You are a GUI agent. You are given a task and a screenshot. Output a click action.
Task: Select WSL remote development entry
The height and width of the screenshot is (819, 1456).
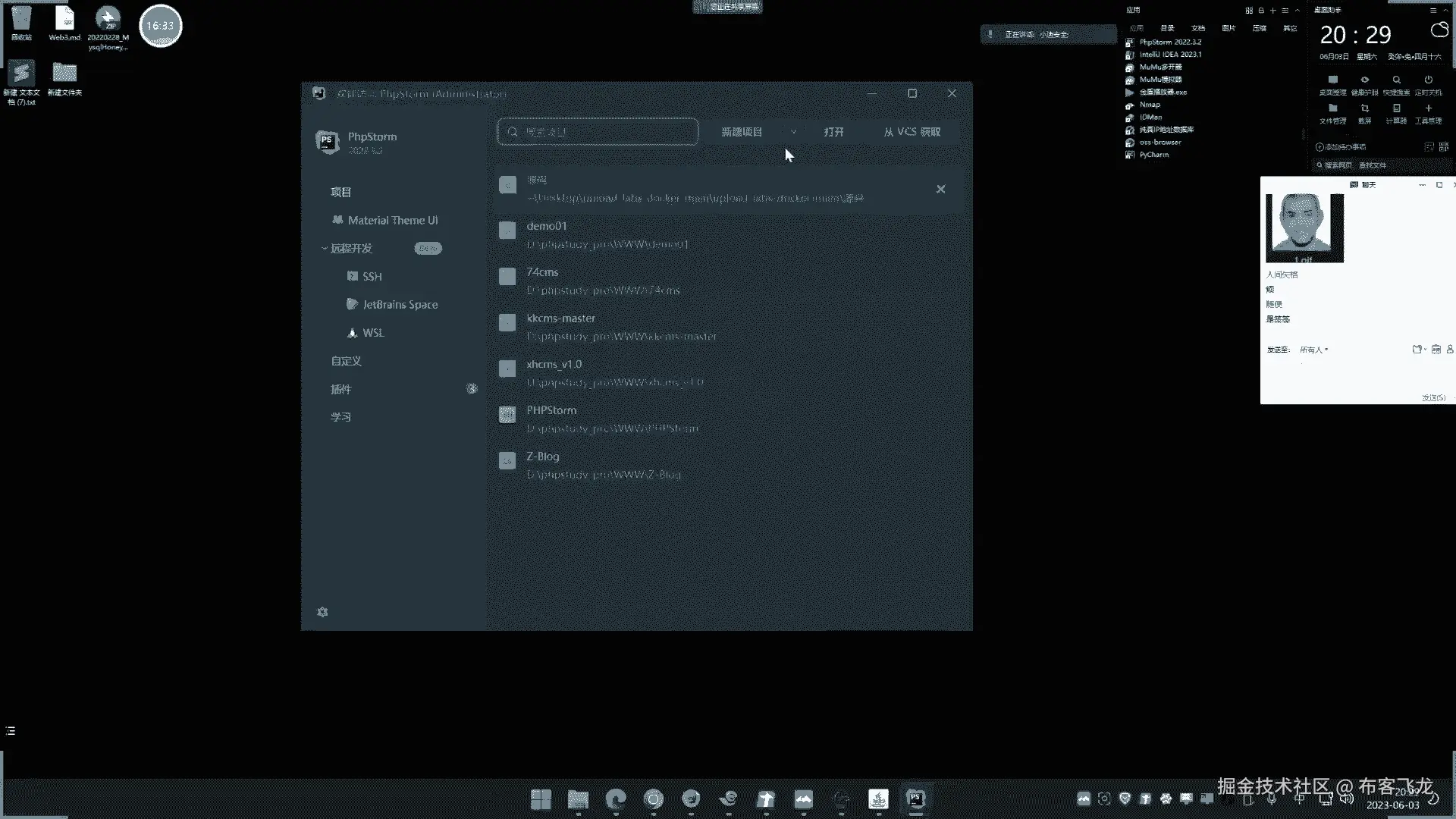(372, 333)
